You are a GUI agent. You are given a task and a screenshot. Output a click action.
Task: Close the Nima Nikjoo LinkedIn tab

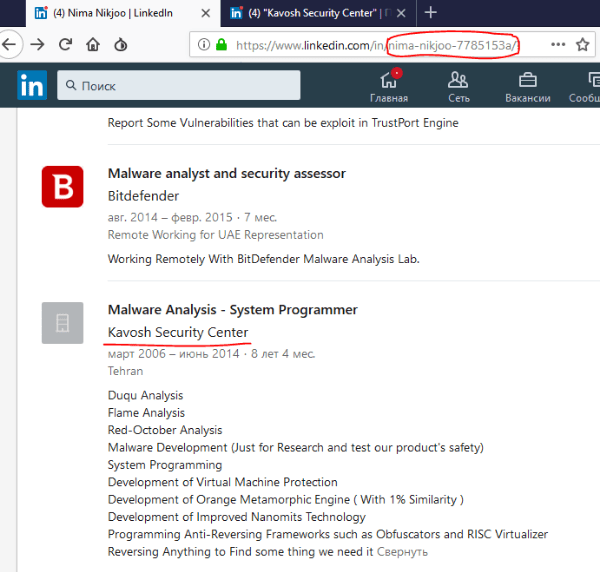tap(205, 13)
